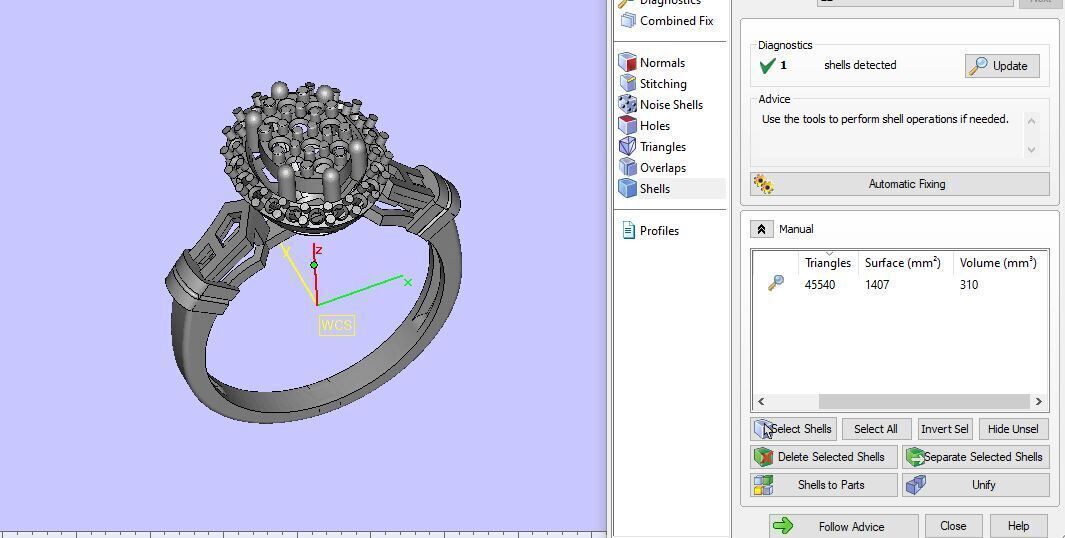
Task: Click the Holes cube icon
Action: tap(628, 126)
